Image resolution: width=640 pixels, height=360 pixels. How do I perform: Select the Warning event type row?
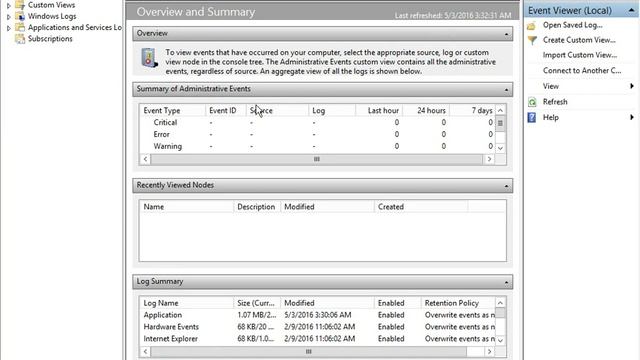point(317,146)
